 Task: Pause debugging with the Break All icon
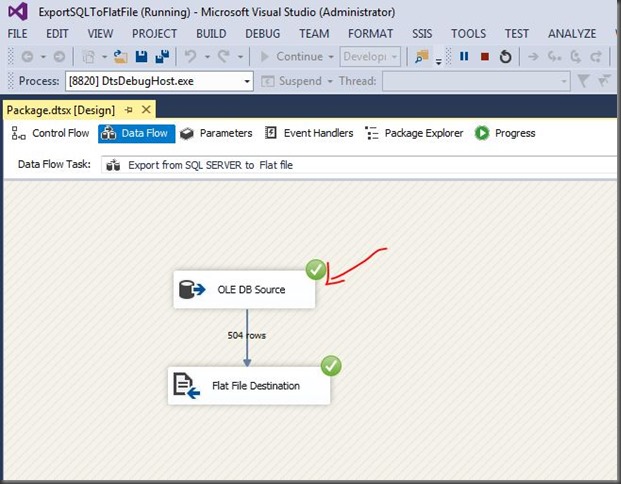(464, 57)
